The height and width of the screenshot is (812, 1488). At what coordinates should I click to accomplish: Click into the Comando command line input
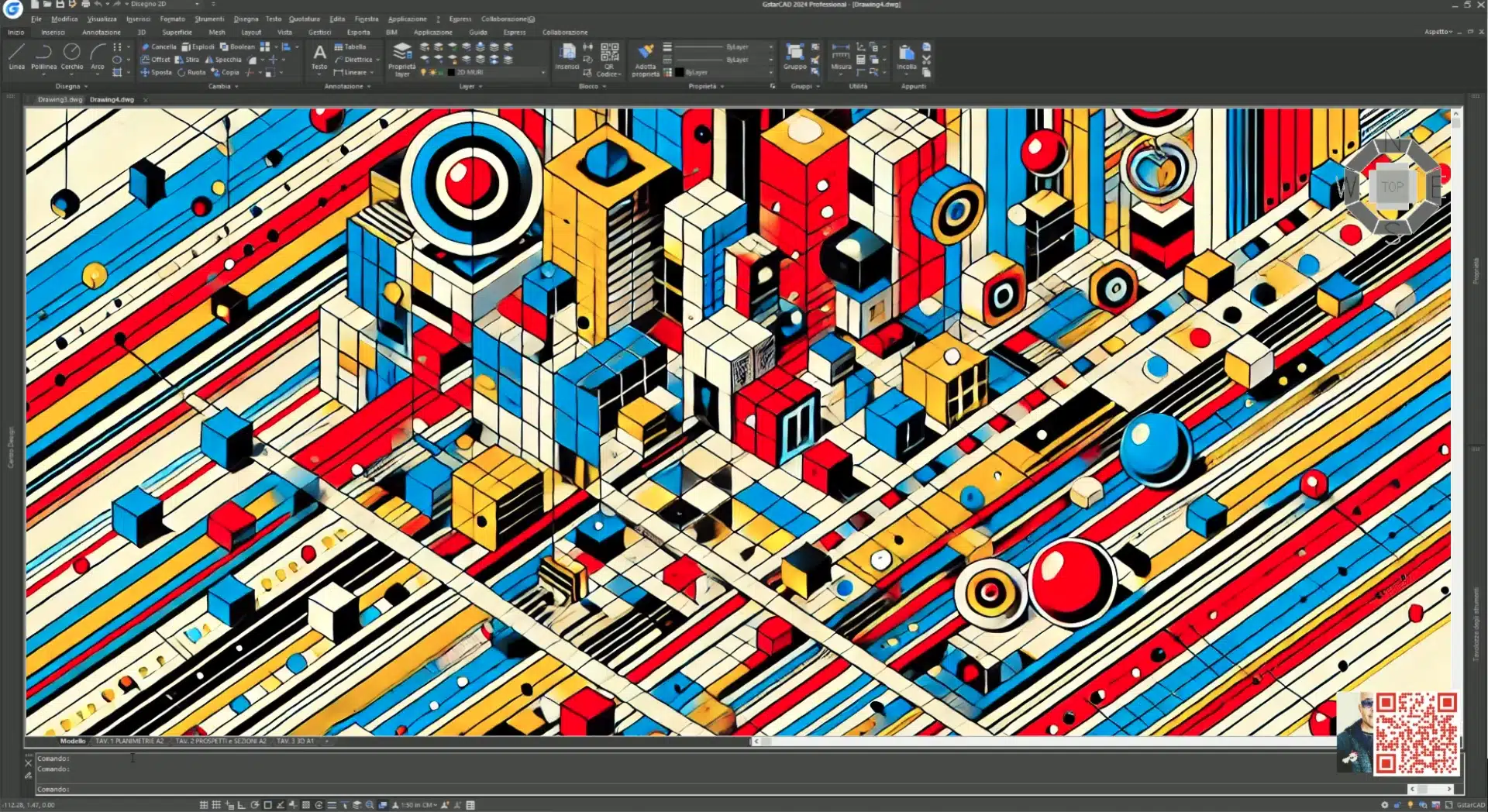point(721,789)
